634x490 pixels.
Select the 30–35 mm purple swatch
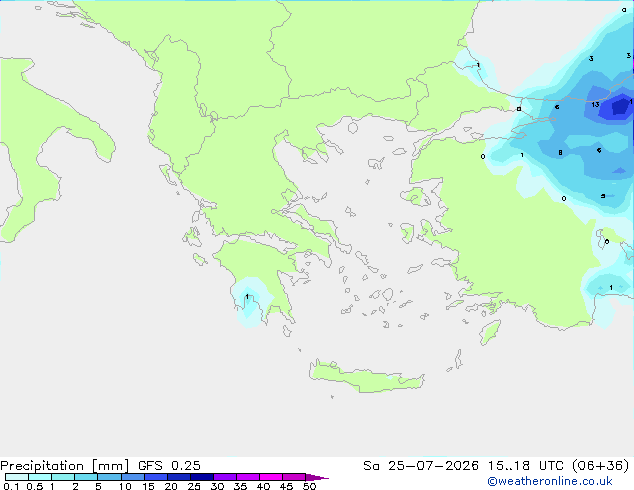224,477
